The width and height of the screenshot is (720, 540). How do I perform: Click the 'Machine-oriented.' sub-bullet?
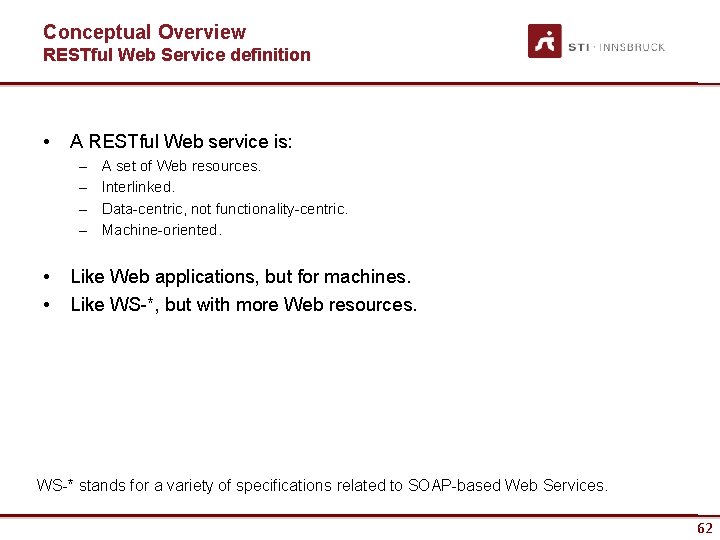click(162, 230)
